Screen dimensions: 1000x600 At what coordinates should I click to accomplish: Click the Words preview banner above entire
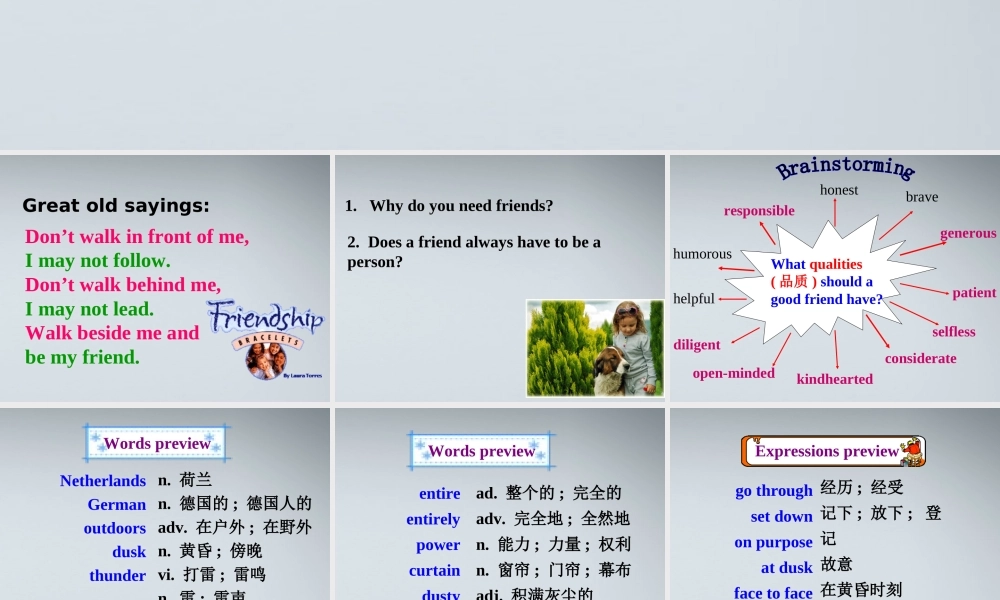(x=482, y=451)
